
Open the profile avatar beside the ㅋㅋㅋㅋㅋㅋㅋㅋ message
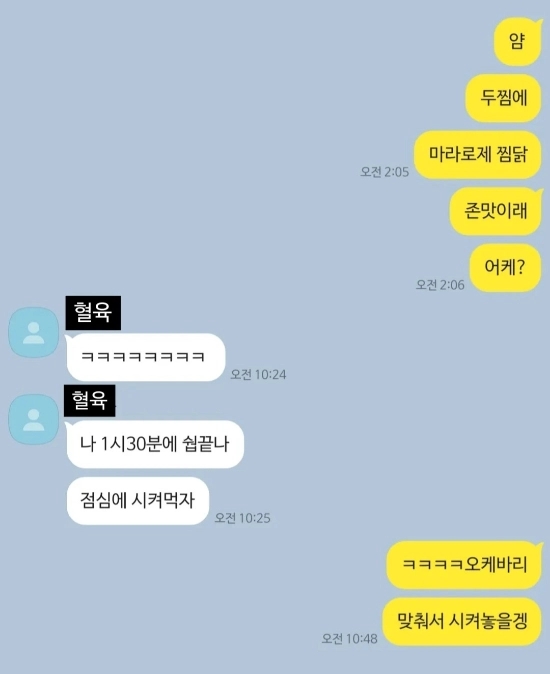(x=34, y=332)
